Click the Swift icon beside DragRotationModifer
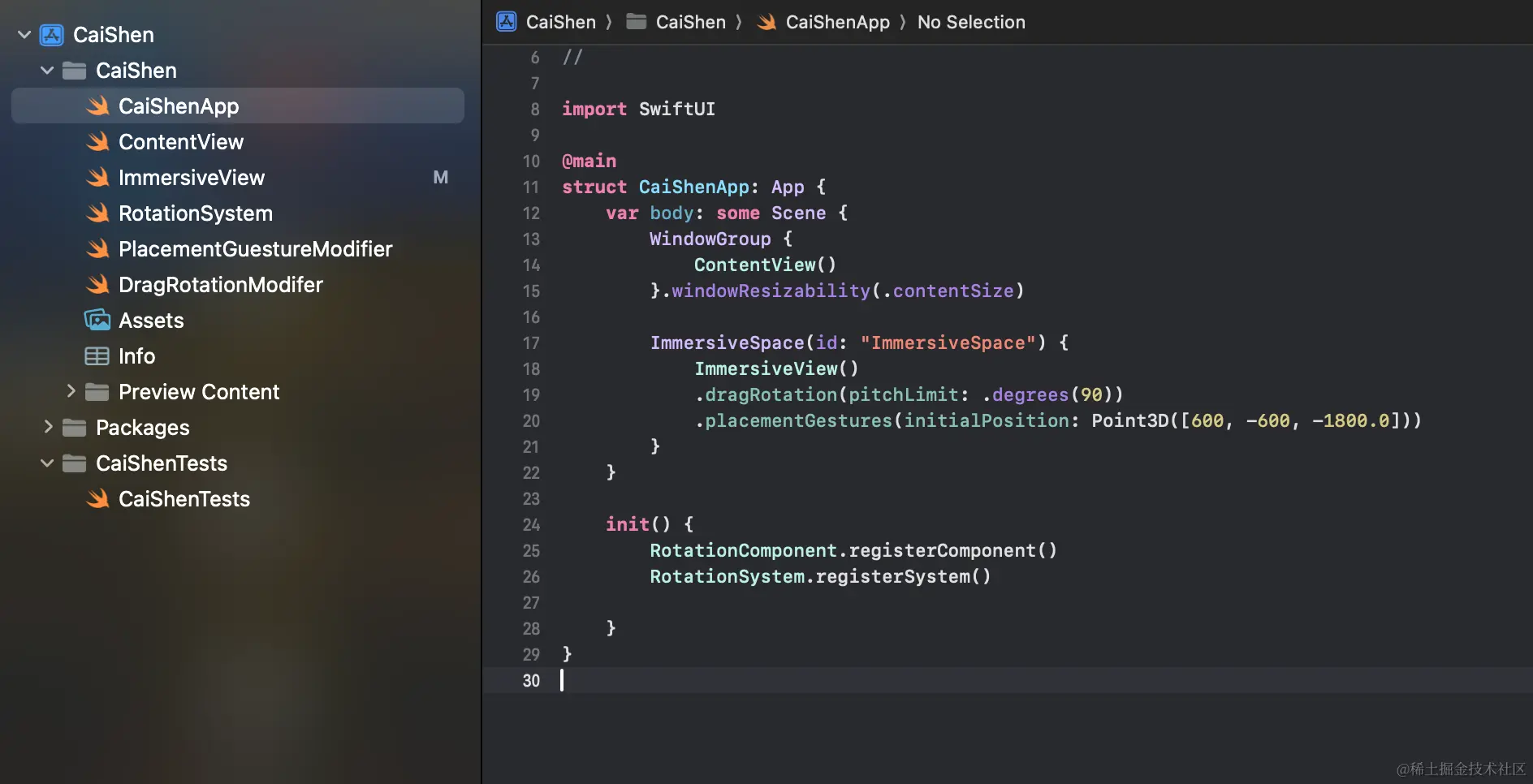The height and width of the screenshot is (784, 1533). tap(97, 285)
